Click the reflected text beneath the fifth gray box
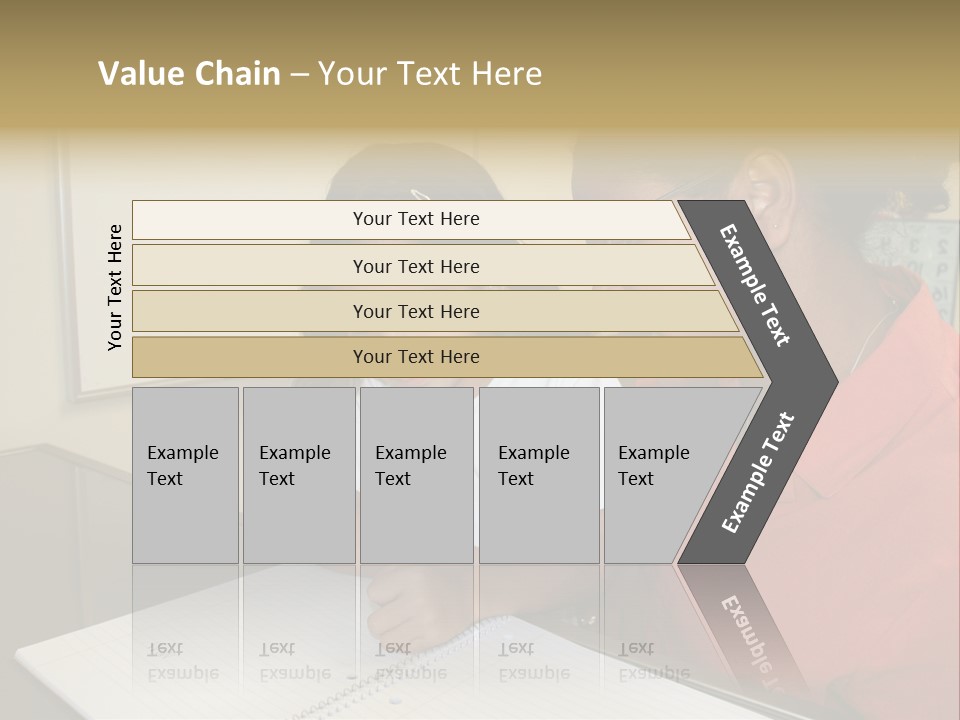 pos(653,662)
